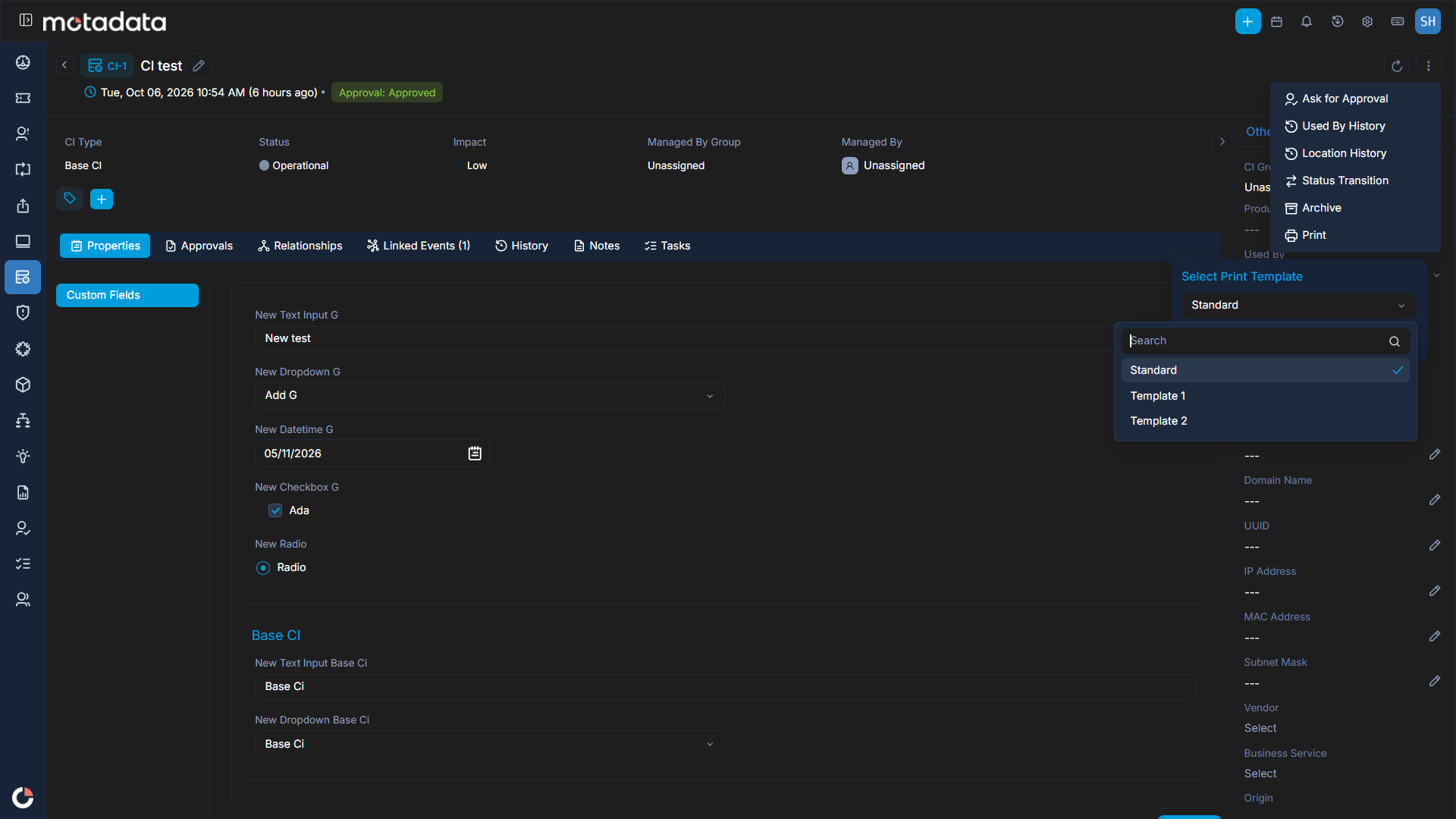Open the calendar picker for New Datetime G

coord(475,453)
